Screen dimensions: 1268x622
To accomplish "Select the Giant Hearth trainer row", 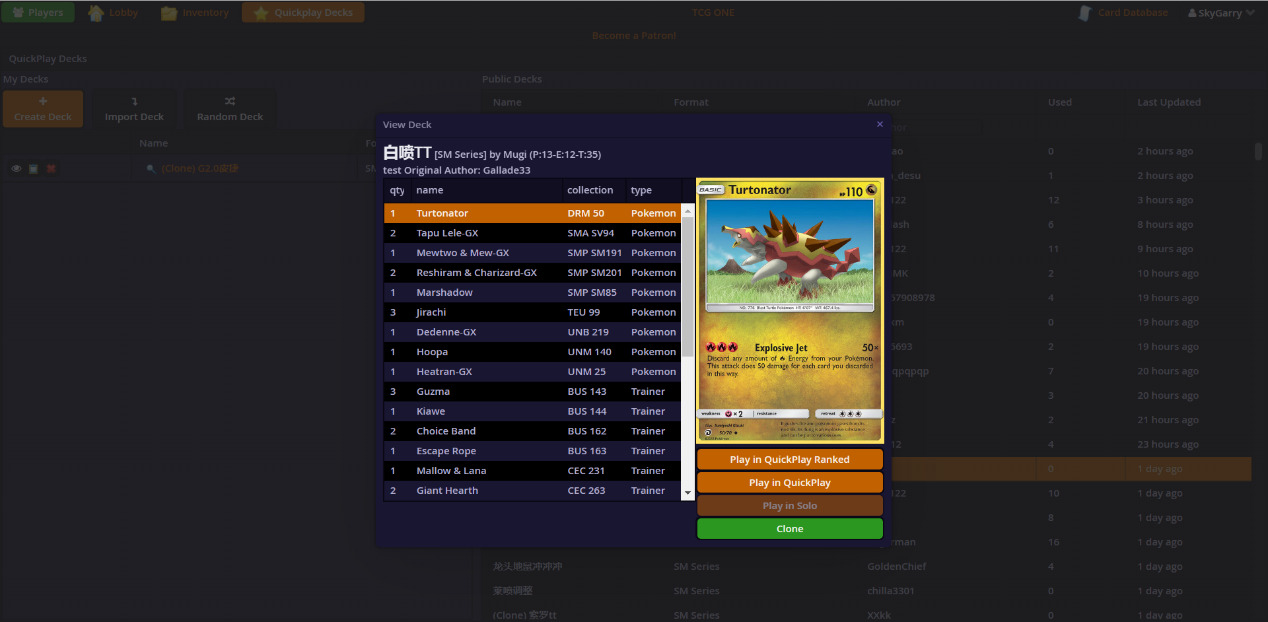I will click(532, 491).
